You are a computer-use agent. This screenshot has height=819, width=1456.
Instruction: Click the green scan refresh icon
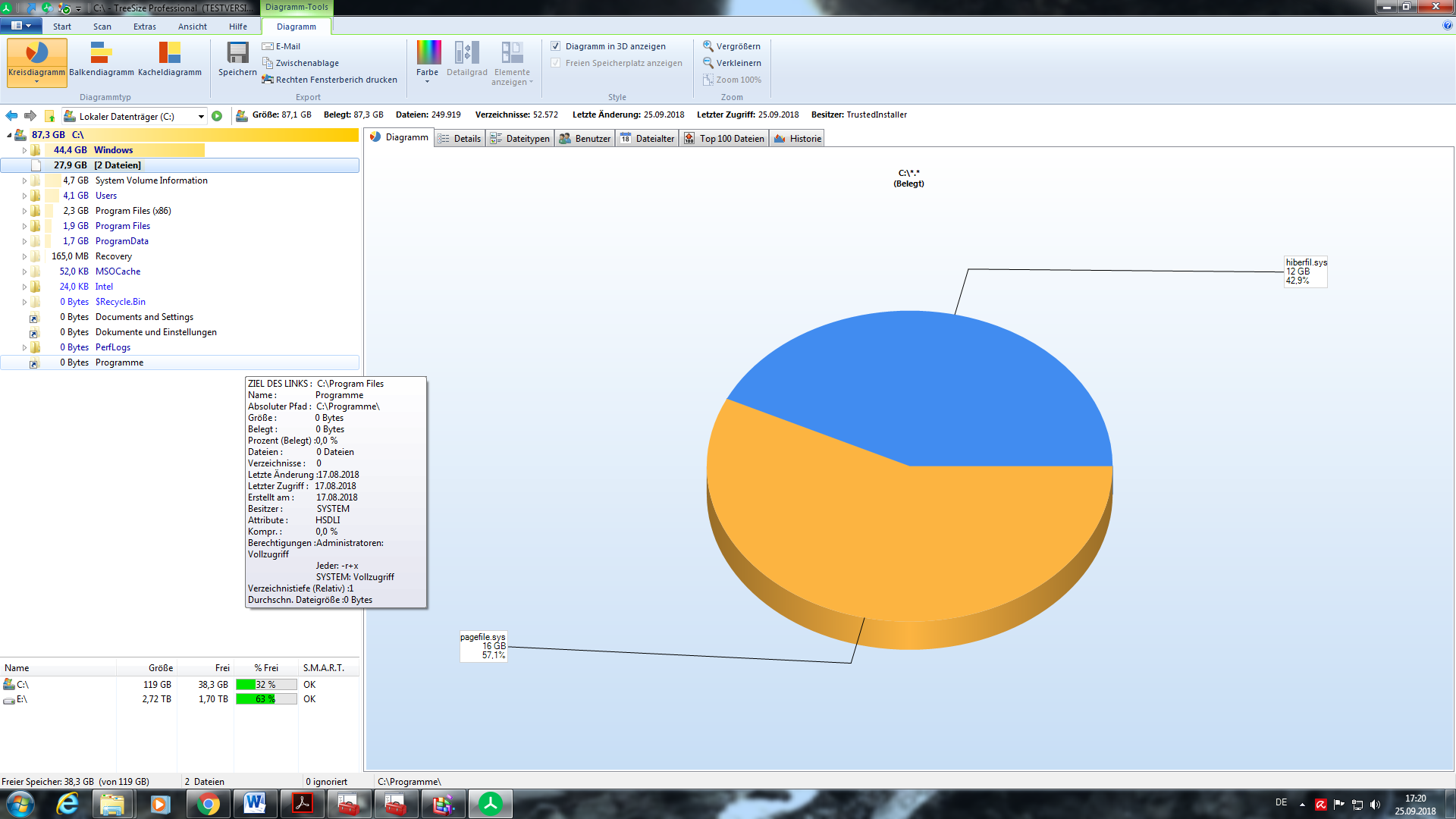coord(217,116)
